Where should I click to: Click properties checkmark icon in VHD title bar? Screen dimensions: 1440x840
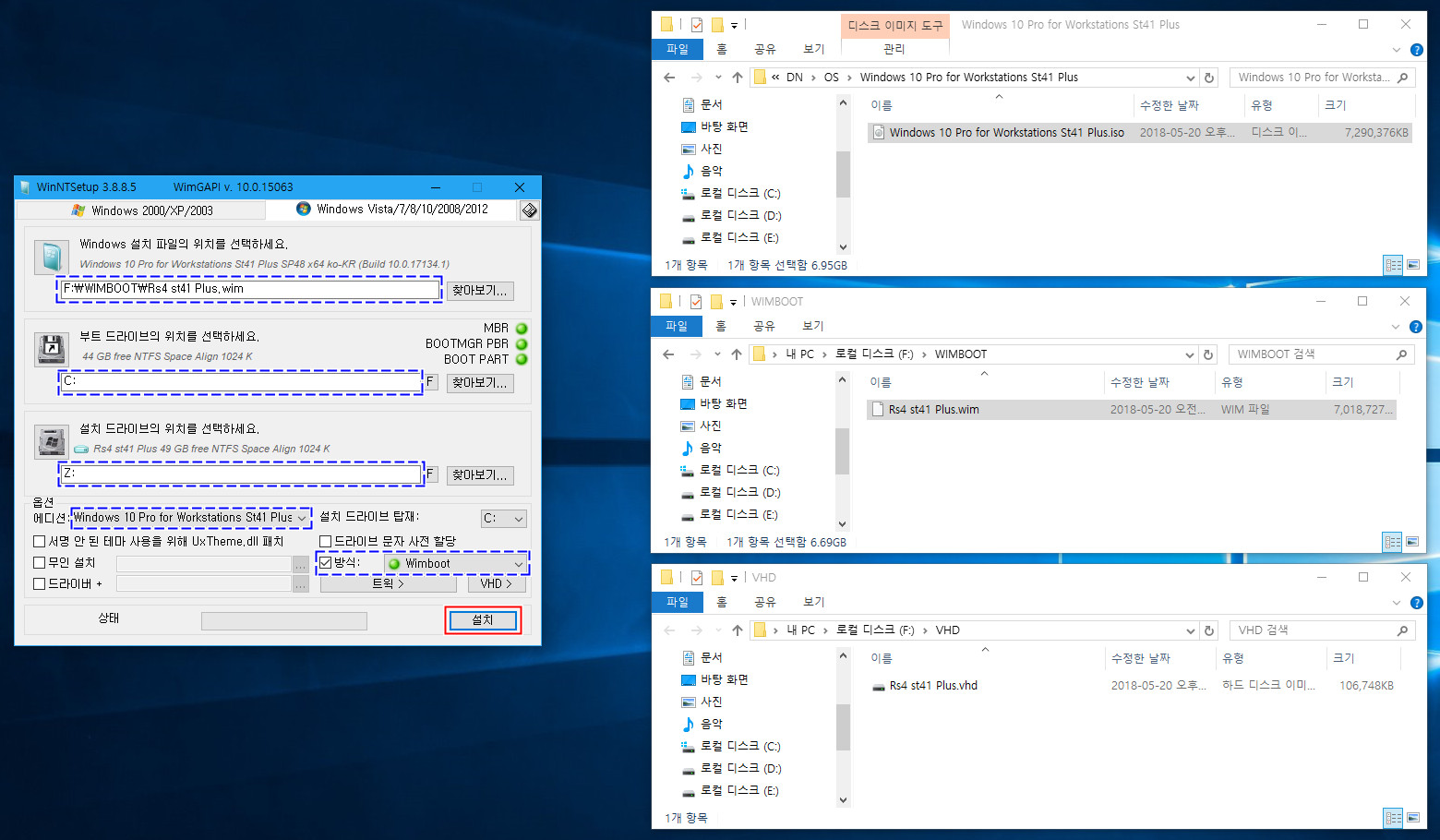(697, 578)
